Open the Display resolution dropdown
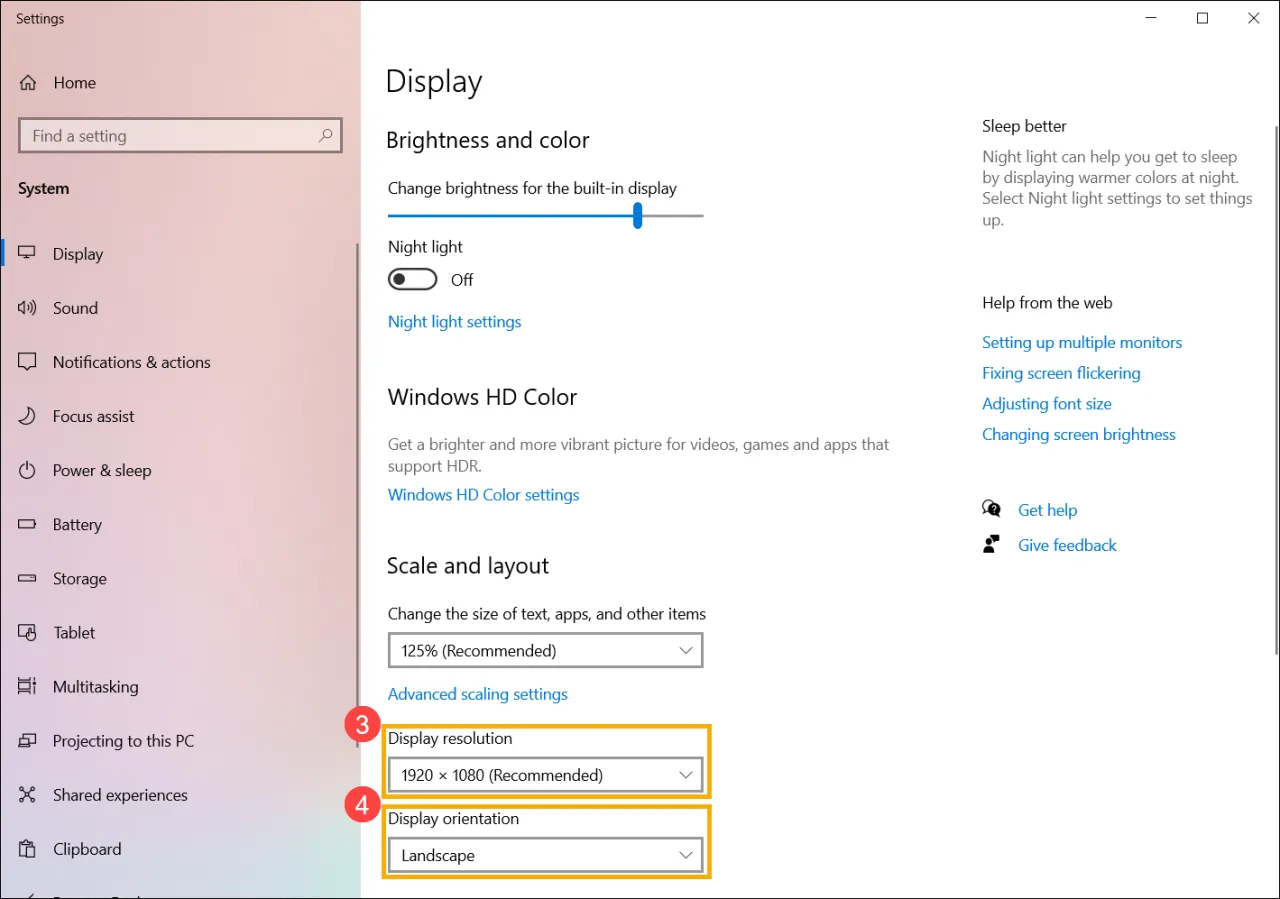The height and width of the screenshot is (899, 1280). (545, 774)
